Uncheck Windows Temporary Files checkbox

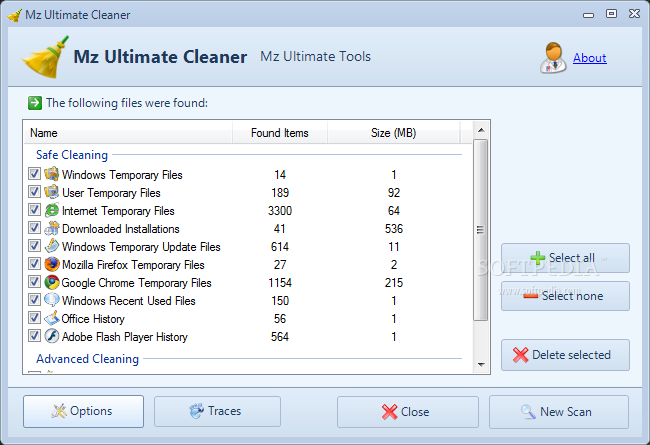[x=34, y=174]
